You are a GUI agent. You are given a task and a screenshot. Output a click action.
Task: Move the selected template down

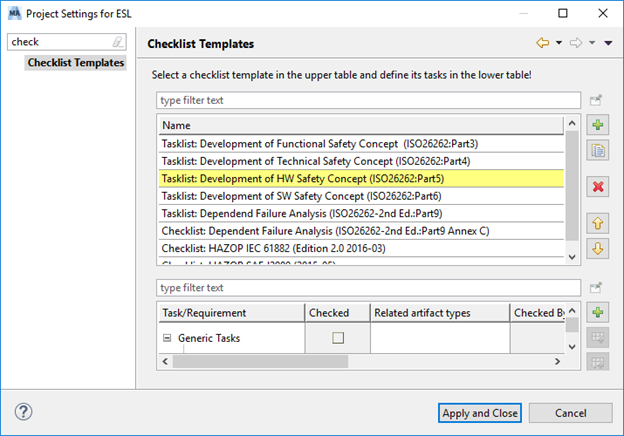tap(598, 248)
